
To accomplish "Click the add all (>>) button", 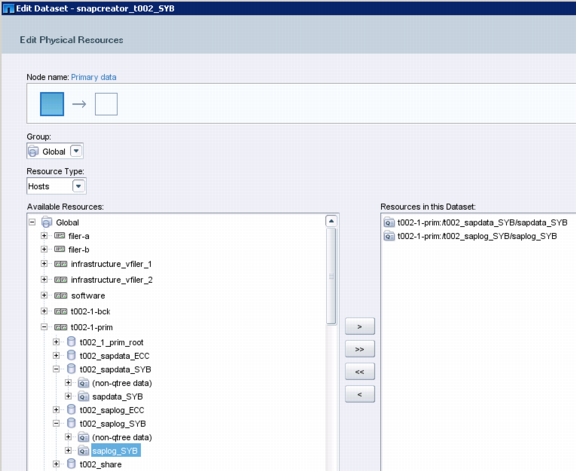I will [360, 349].
